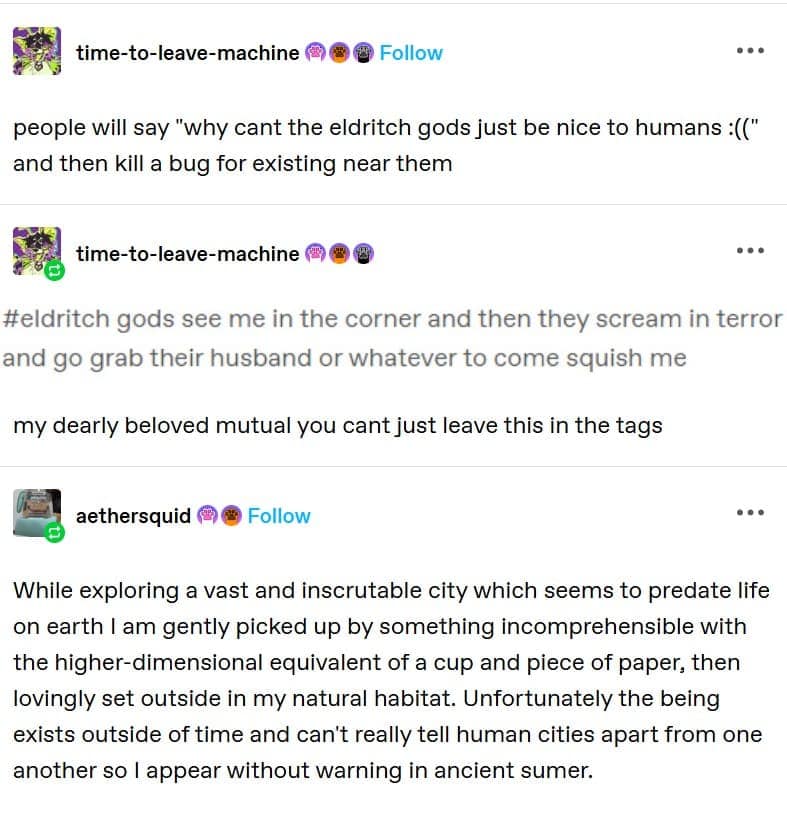Click the aethersquid avatar thumbnail
This screenshot has width=787, height=822.
[x=37, y=513]
